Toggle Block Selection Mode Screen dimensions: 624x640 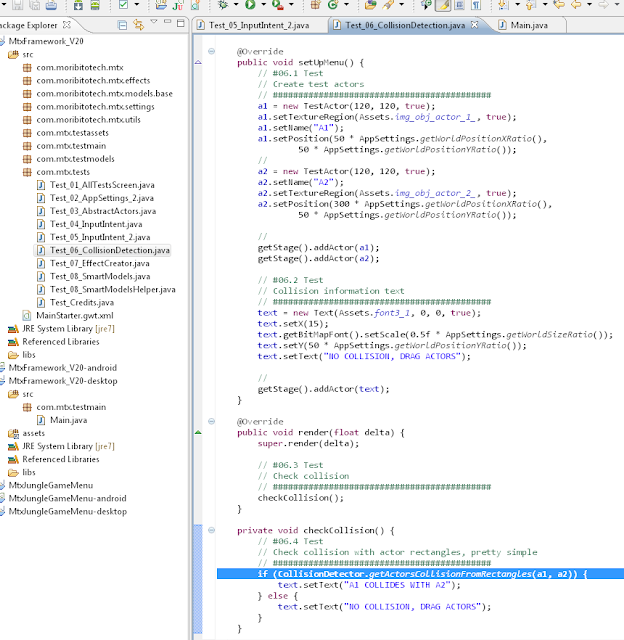tap(460, 4)
